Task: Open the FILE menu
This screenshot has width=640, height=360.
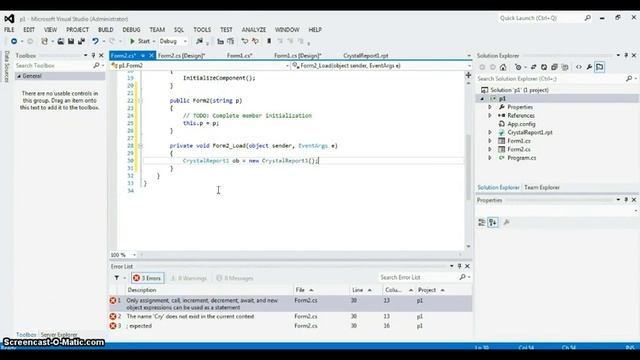Action: tap(9, 30)
